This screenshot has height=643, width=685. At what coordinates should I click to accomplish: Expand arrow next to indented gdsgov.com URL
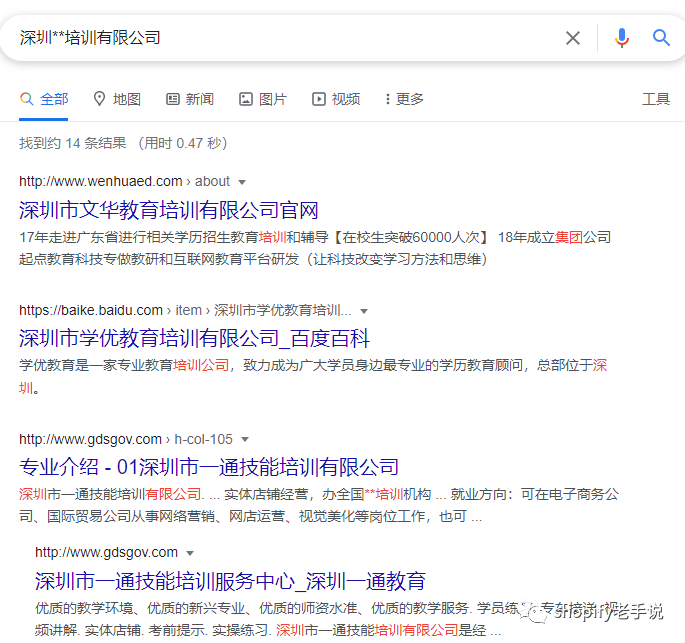coord(190,553)
